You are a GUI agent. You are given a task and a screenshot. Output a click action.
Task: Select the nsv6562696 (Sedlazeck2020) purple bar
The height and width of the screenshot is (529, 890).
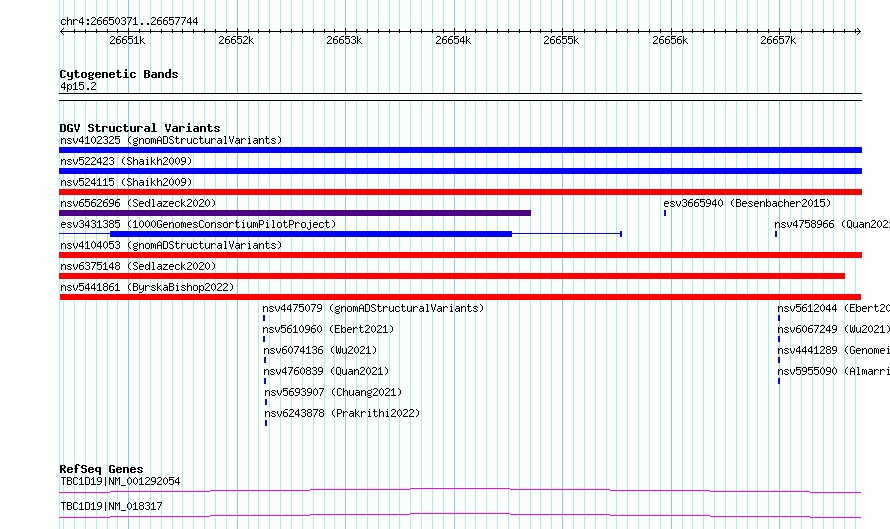[295, 213]
